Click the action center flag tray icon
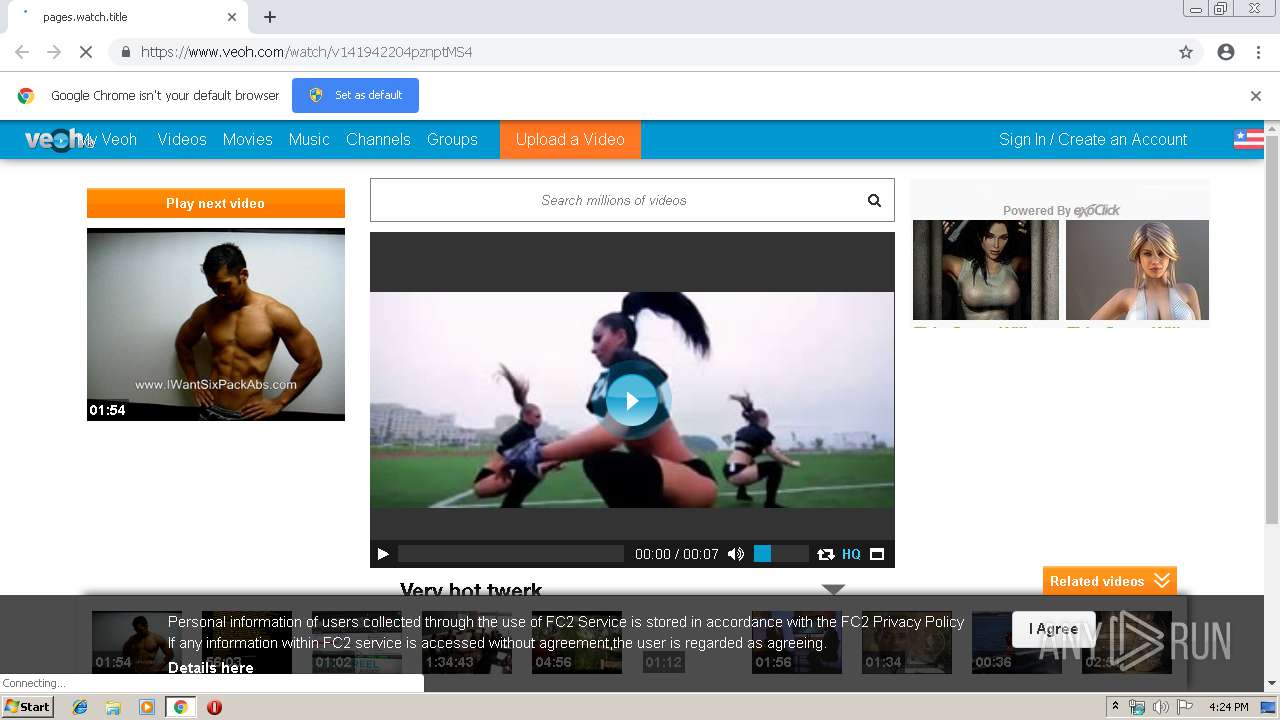 click(x=1185, y=707)
